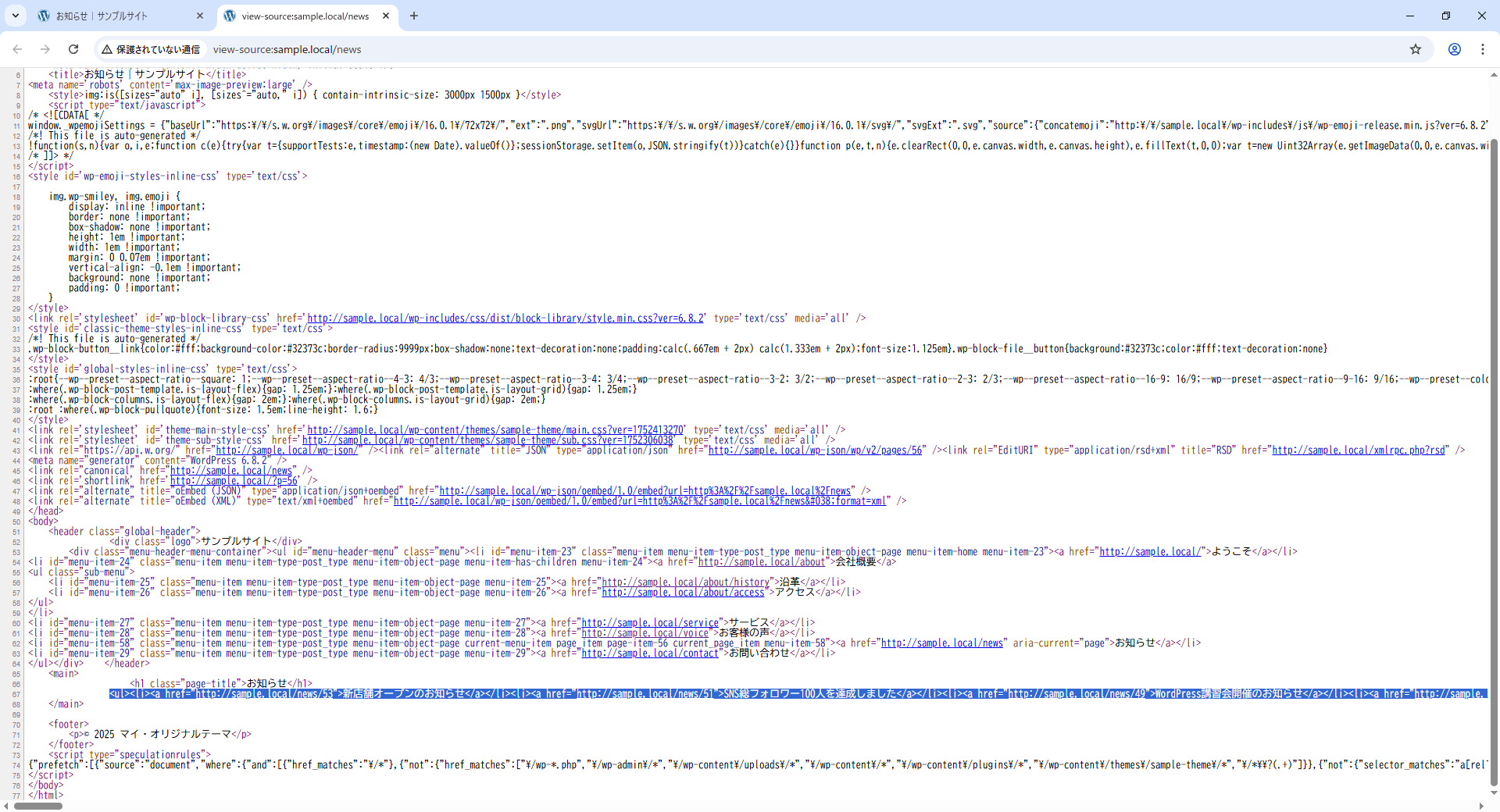Close the お知らせ | サンプルサイト tab
Image resolution: width=1500 pixels, height=812 pixels.
(x=200, y=16)
